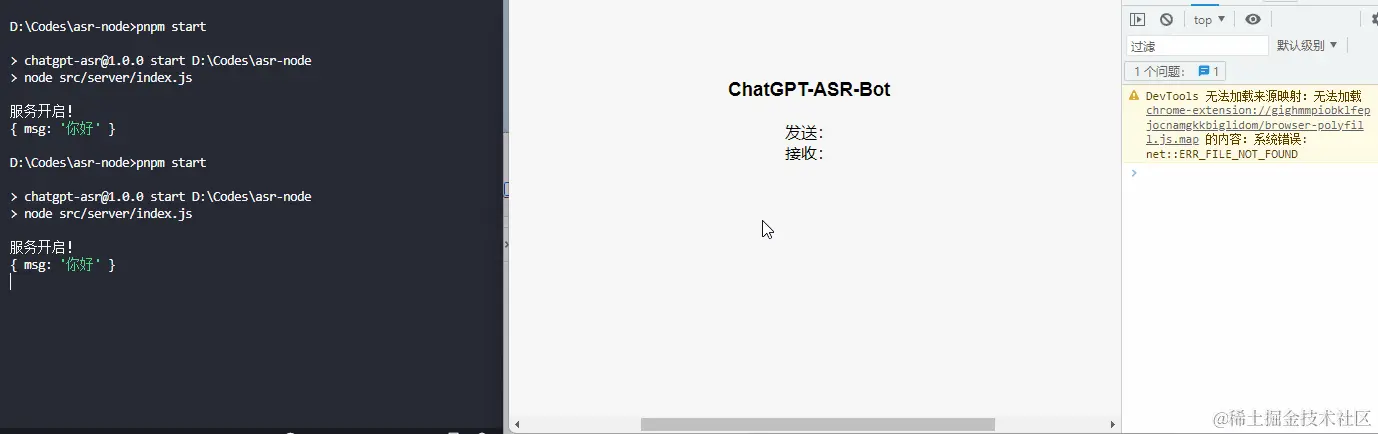The image size is (1378, 434).
Task: Click the eye icon for live expressions
Action: [1253, 19]
